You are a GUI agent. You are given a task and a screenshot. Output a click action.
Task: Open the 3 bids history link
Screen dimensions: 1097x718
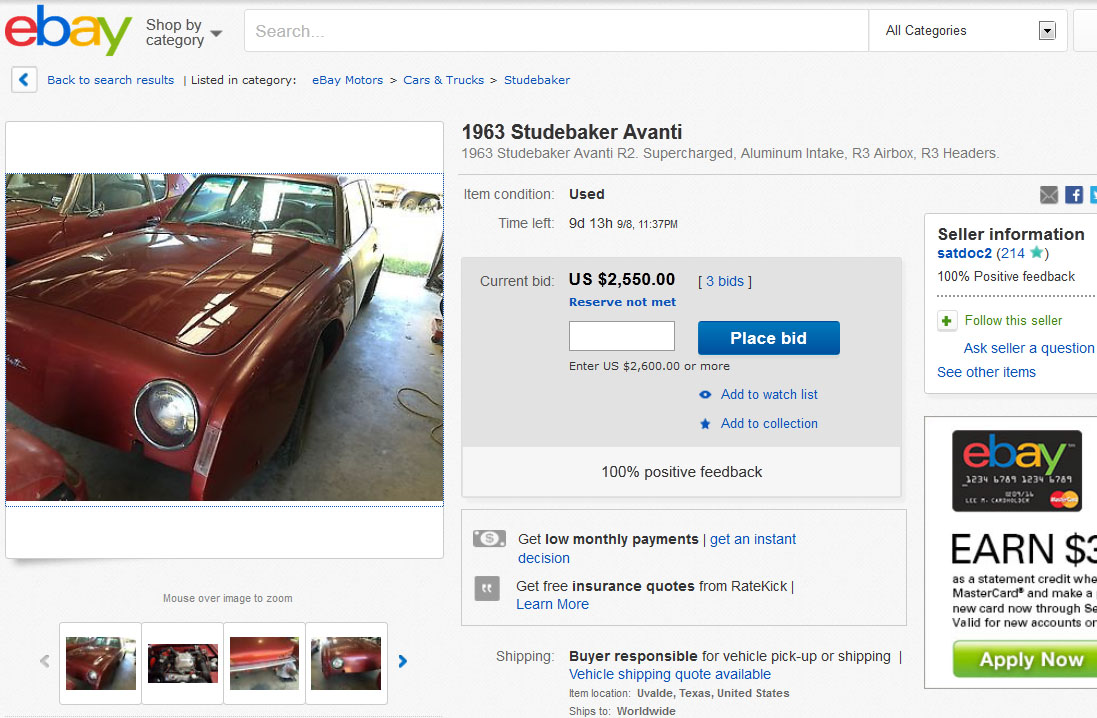[x=725, y=281]
